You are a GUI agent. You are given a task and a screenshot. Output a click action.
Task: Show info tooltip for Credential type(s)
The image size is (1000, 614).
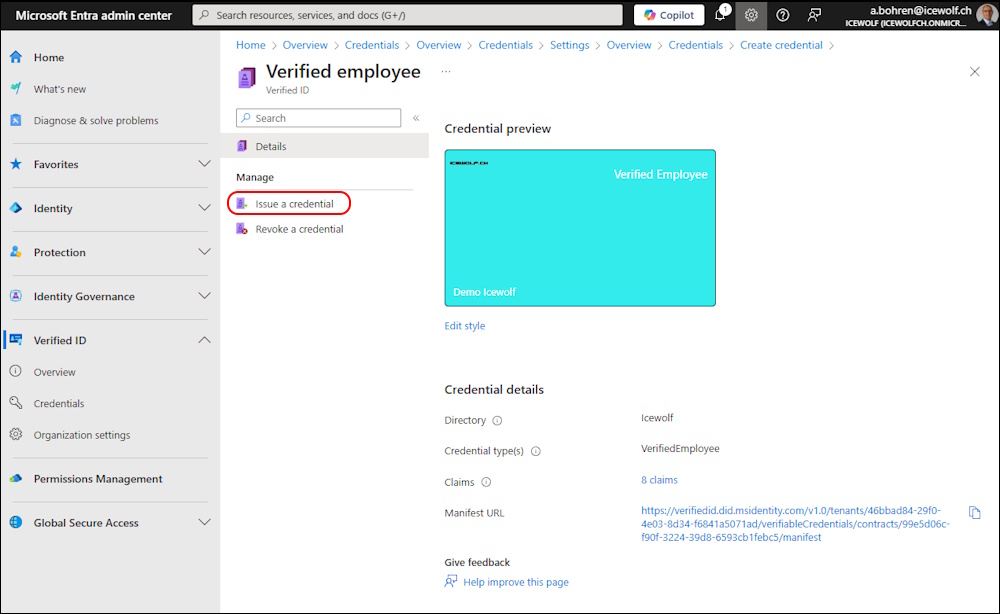pos(536,451)
